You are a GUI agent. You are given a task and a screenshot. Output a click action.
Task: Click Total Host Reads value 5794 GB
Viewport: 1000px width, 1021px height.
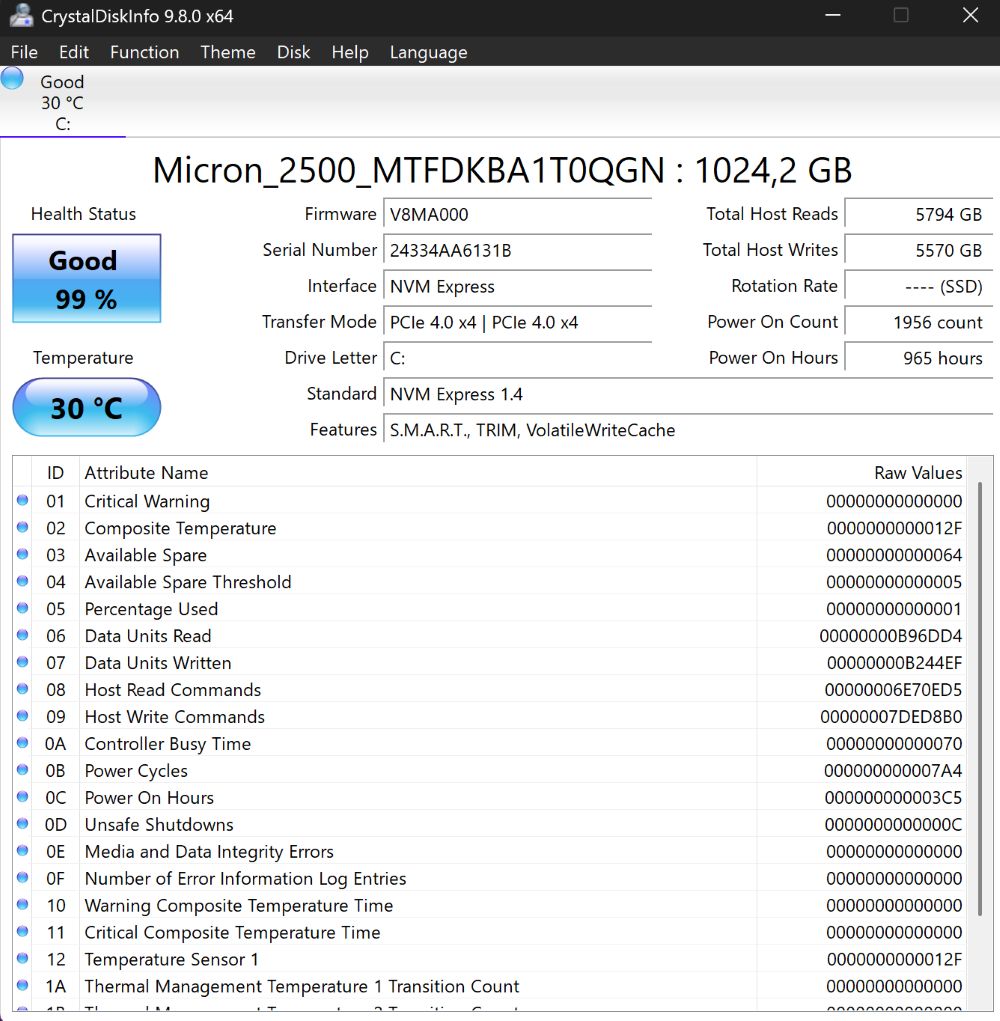point(919,214)
